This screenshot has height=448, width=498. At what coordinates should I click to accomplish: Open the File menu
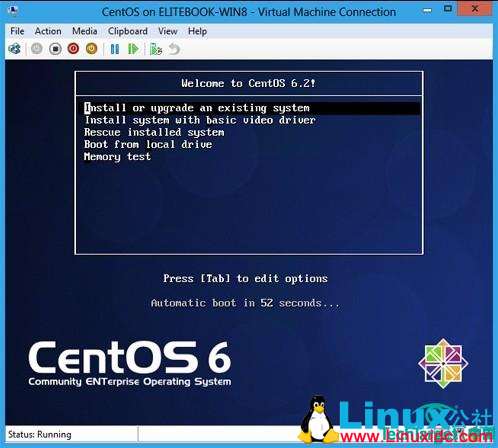point(17,31)
